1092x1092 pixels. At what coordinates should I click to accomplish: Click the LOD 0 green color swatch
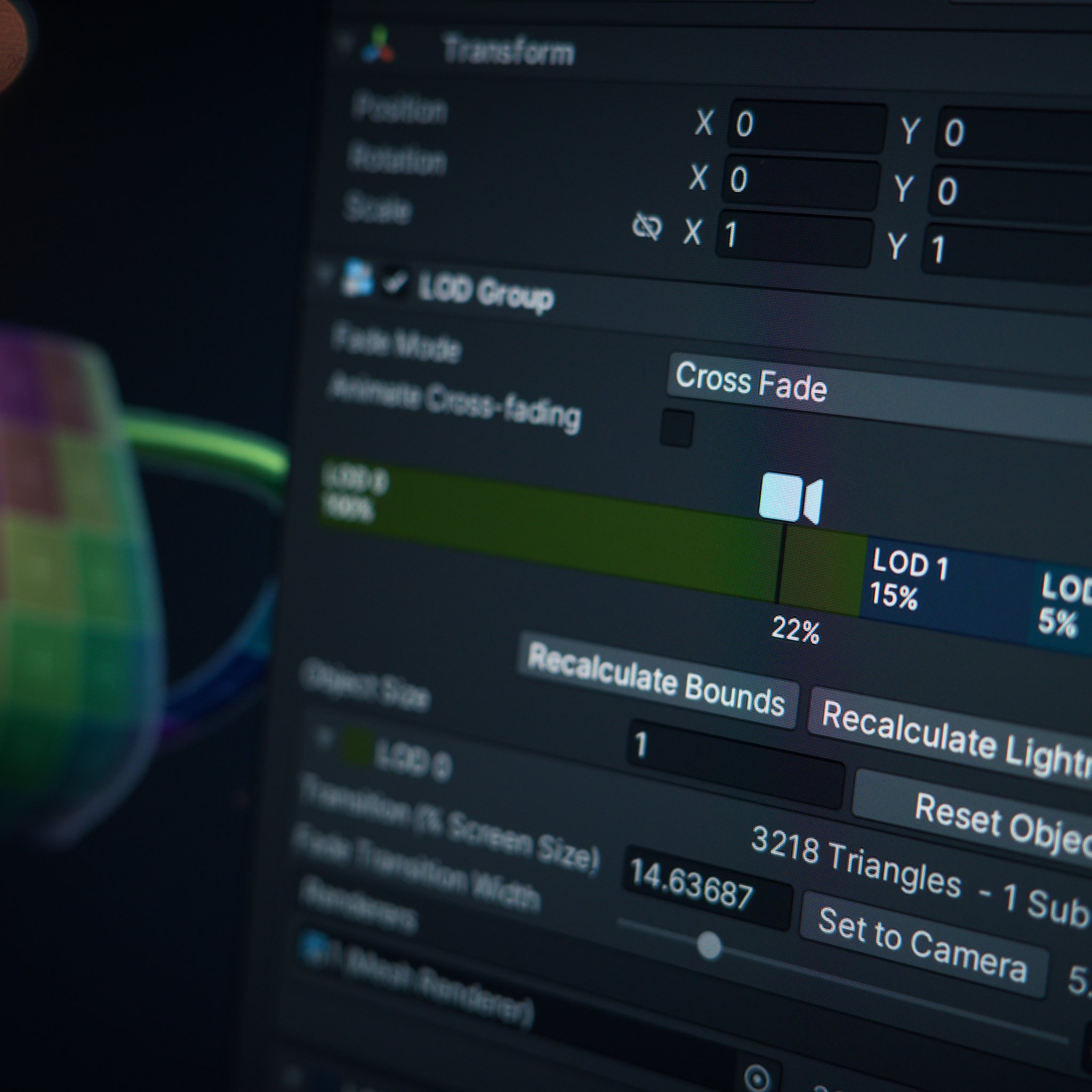359,748
